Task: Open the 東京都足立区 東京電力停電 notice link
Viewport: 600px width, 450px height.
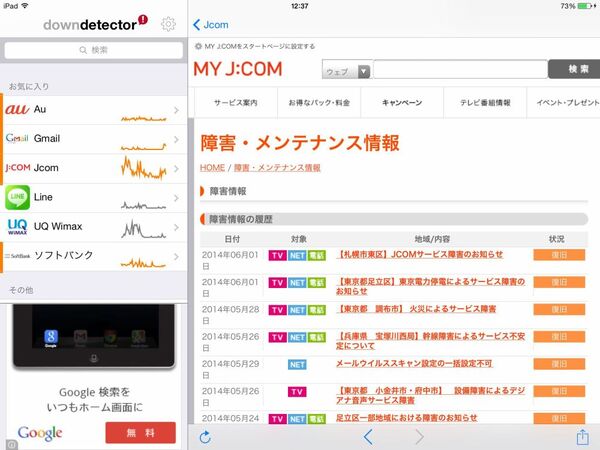Action: (430, 286)
